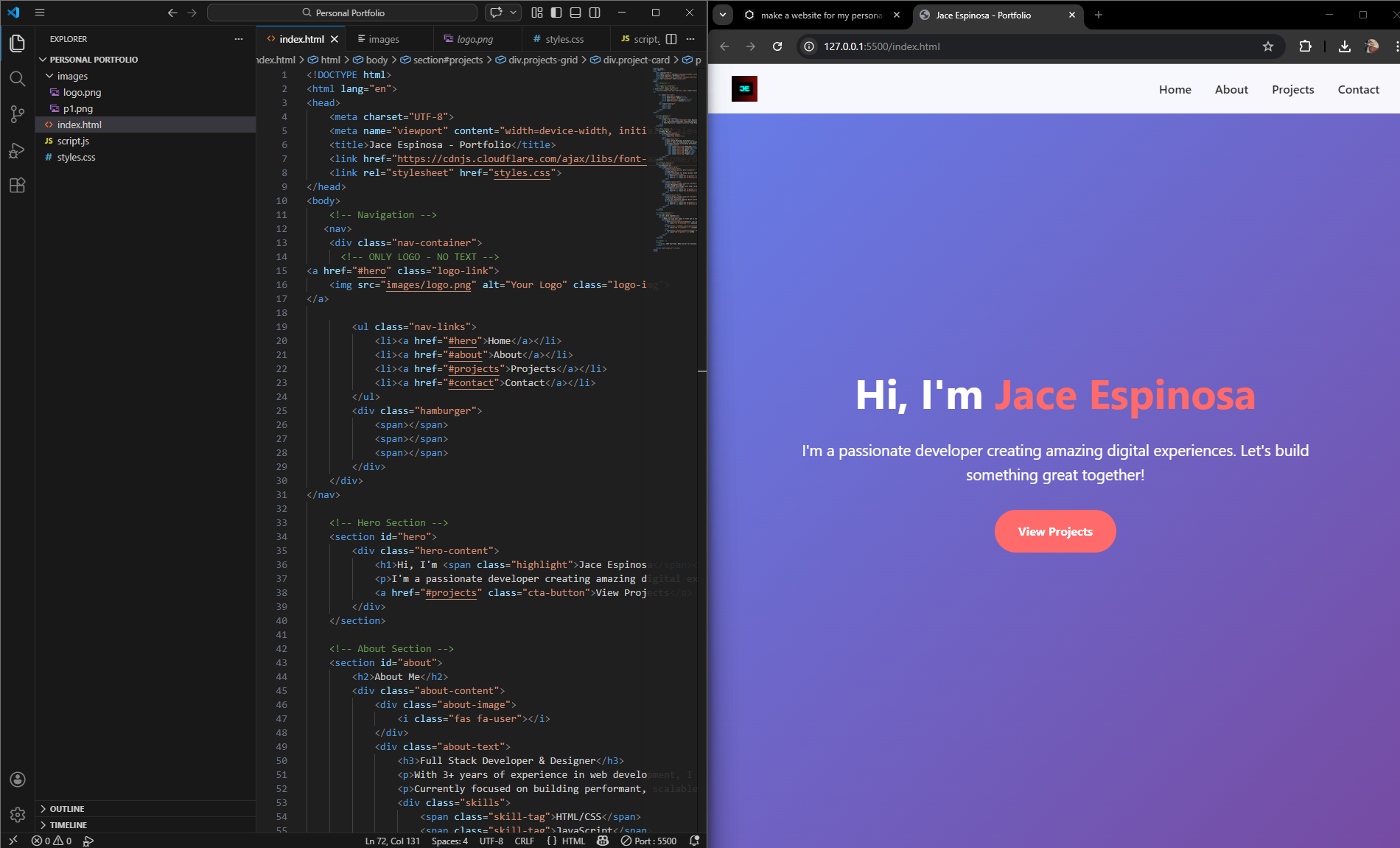
Task: Click the browser address bar URL
Action: [881, 46]
